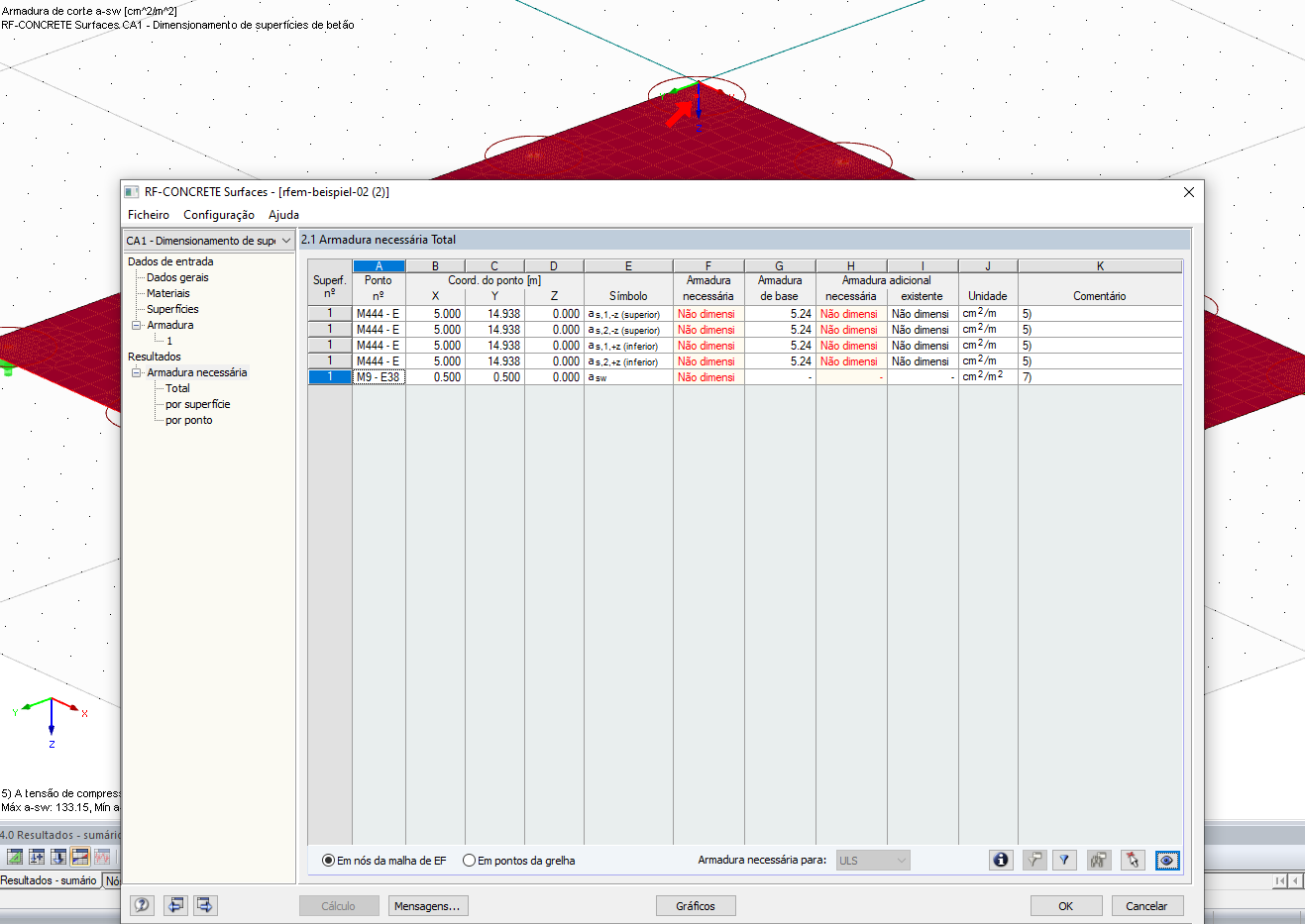Click column header A in the table
Image resolution: width=1305 pixels, height=924 pixels.
pos(379,266)
